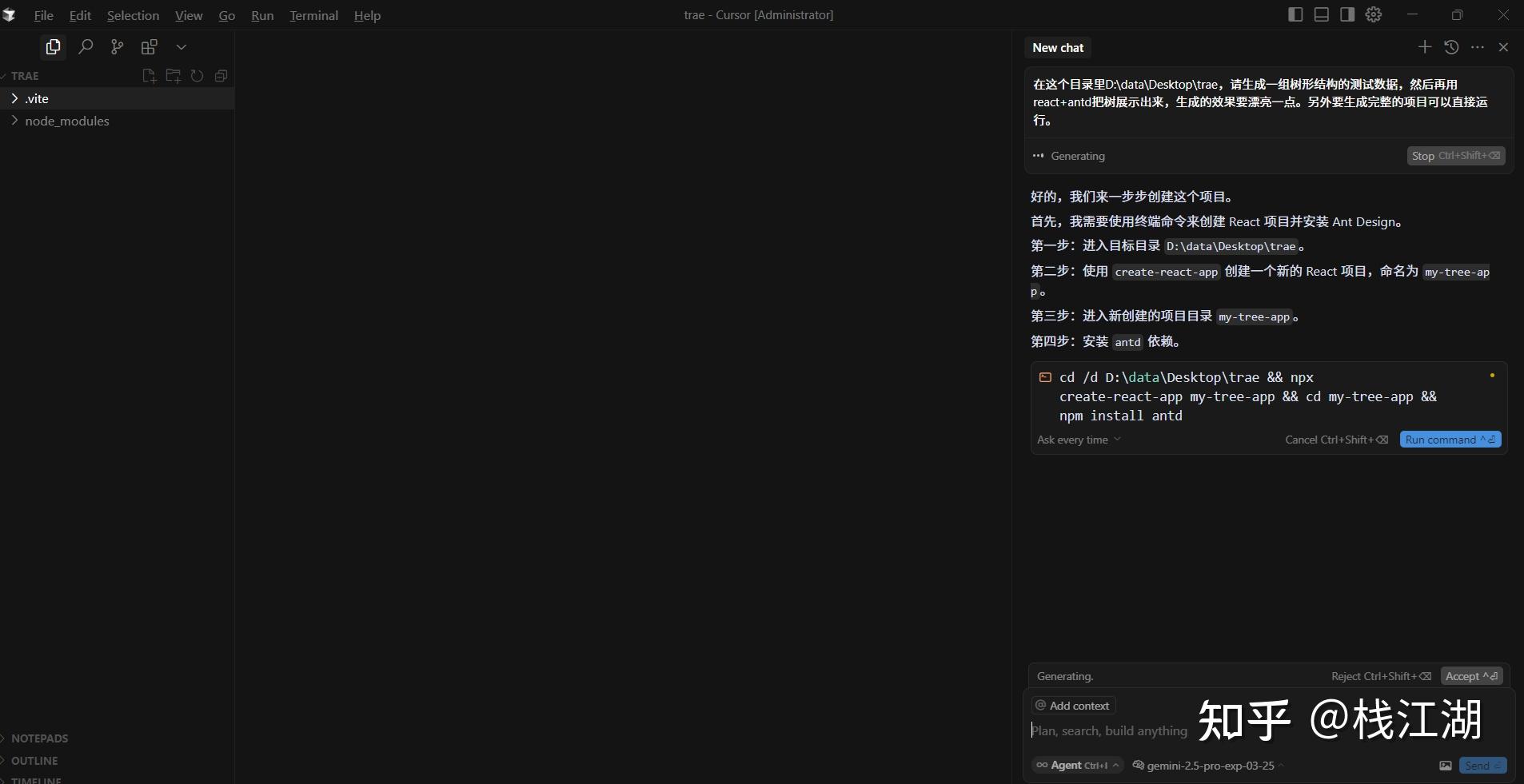1524x784 pixels.
Task: Toggle bottom panel layout icon
Action: 1322,14
